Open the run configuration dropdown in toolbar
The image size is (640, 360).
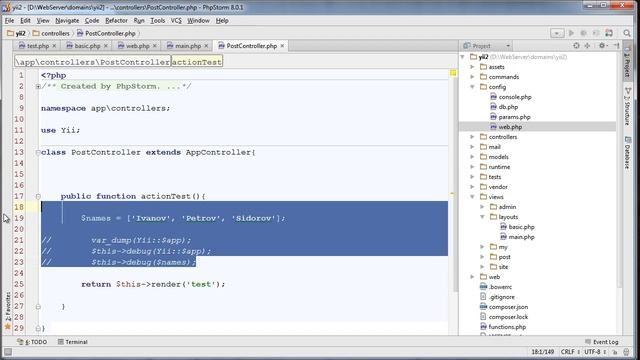[557, 33]
